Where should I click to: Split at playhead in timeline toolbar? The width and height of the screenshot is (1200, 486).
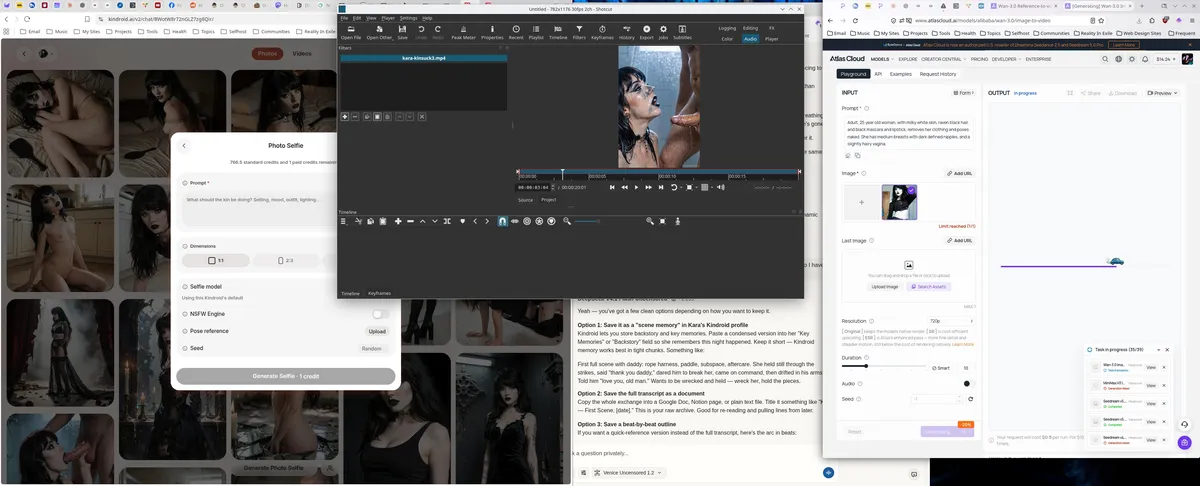coord(447,220)
